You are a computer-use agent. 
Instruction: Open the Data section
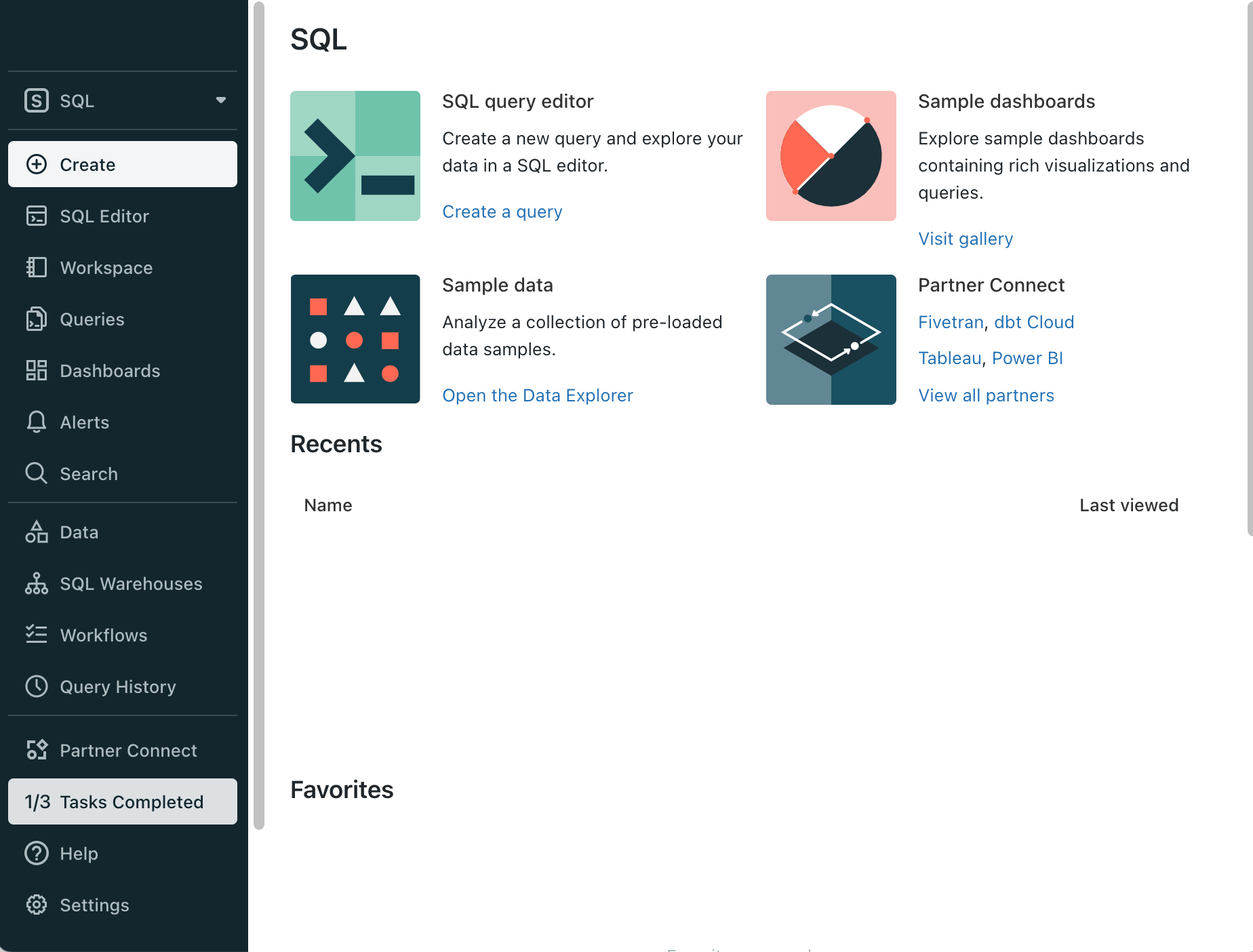pyautogui.click(x=79, y=532)
